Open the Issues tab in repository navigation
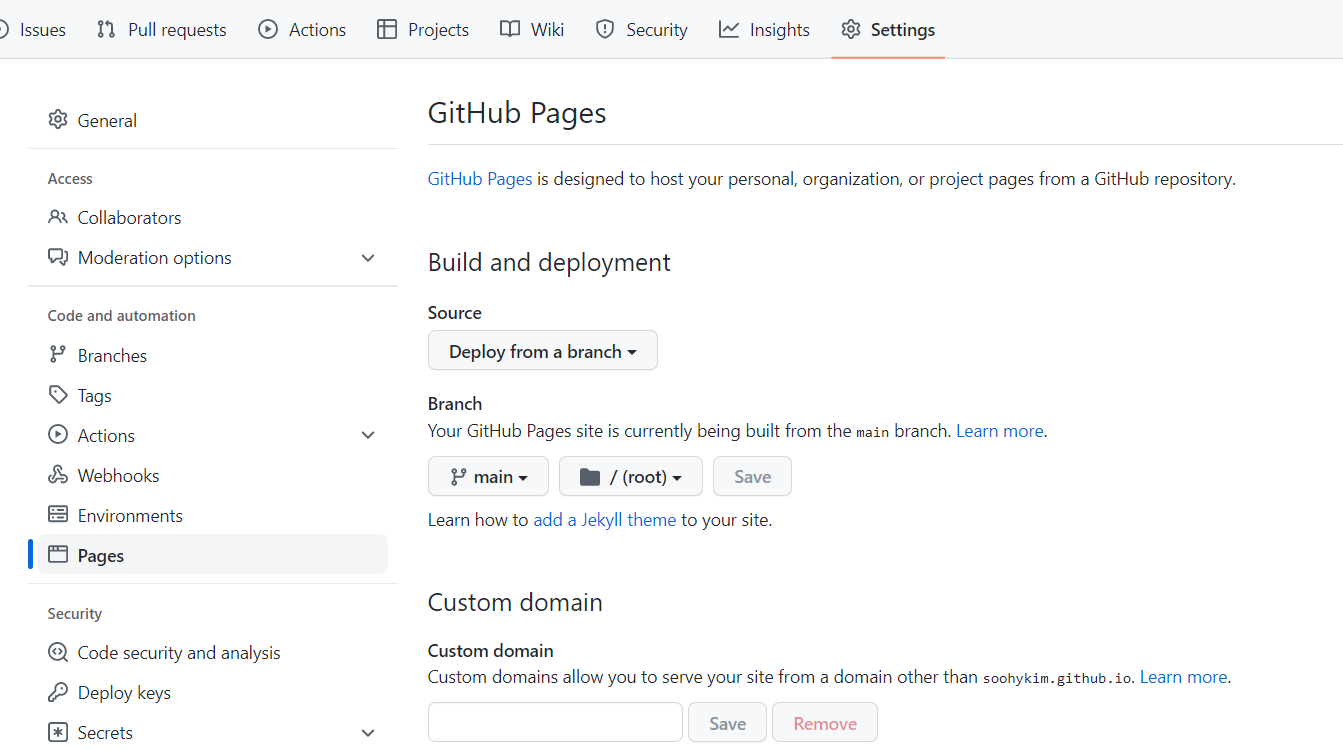 33,30
